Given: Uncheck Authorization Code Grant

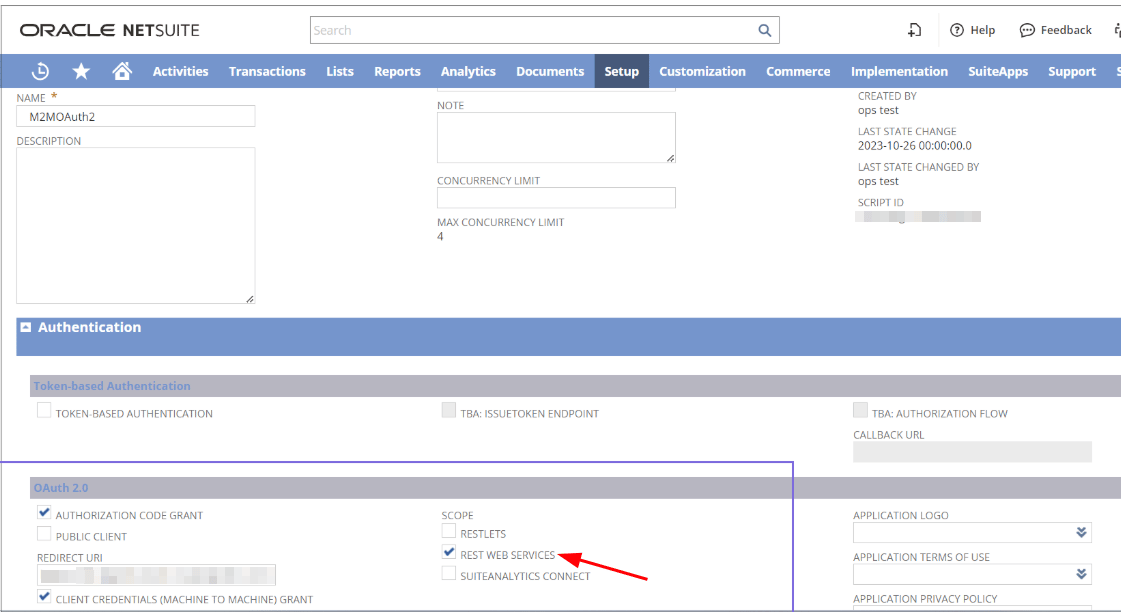Looking at the screenshot, I should (x=44, y=513).
